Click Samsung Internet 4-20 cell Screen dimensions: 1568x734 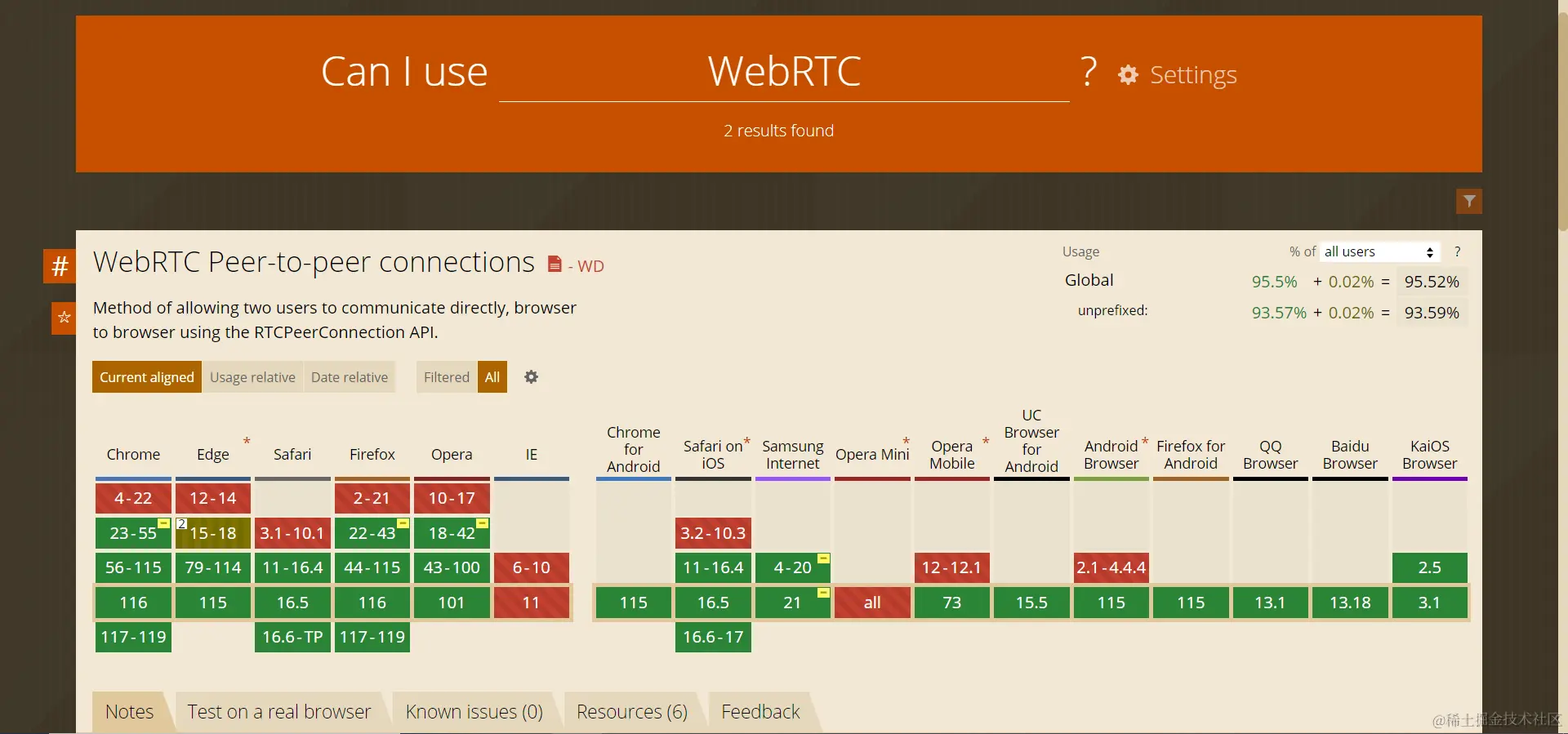coord(793,567)
